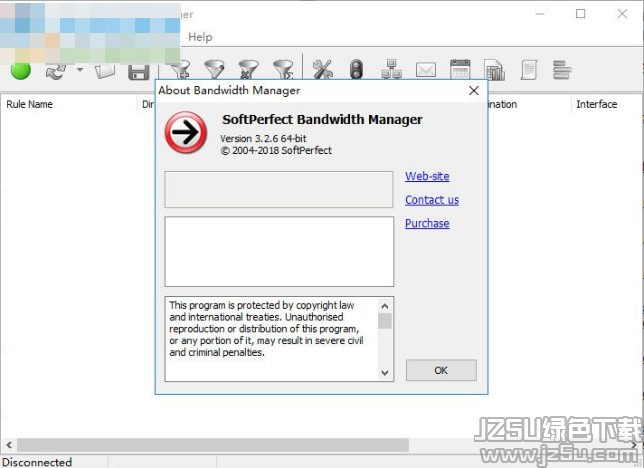Click scroll up arrow in license text

pos(385,306)
